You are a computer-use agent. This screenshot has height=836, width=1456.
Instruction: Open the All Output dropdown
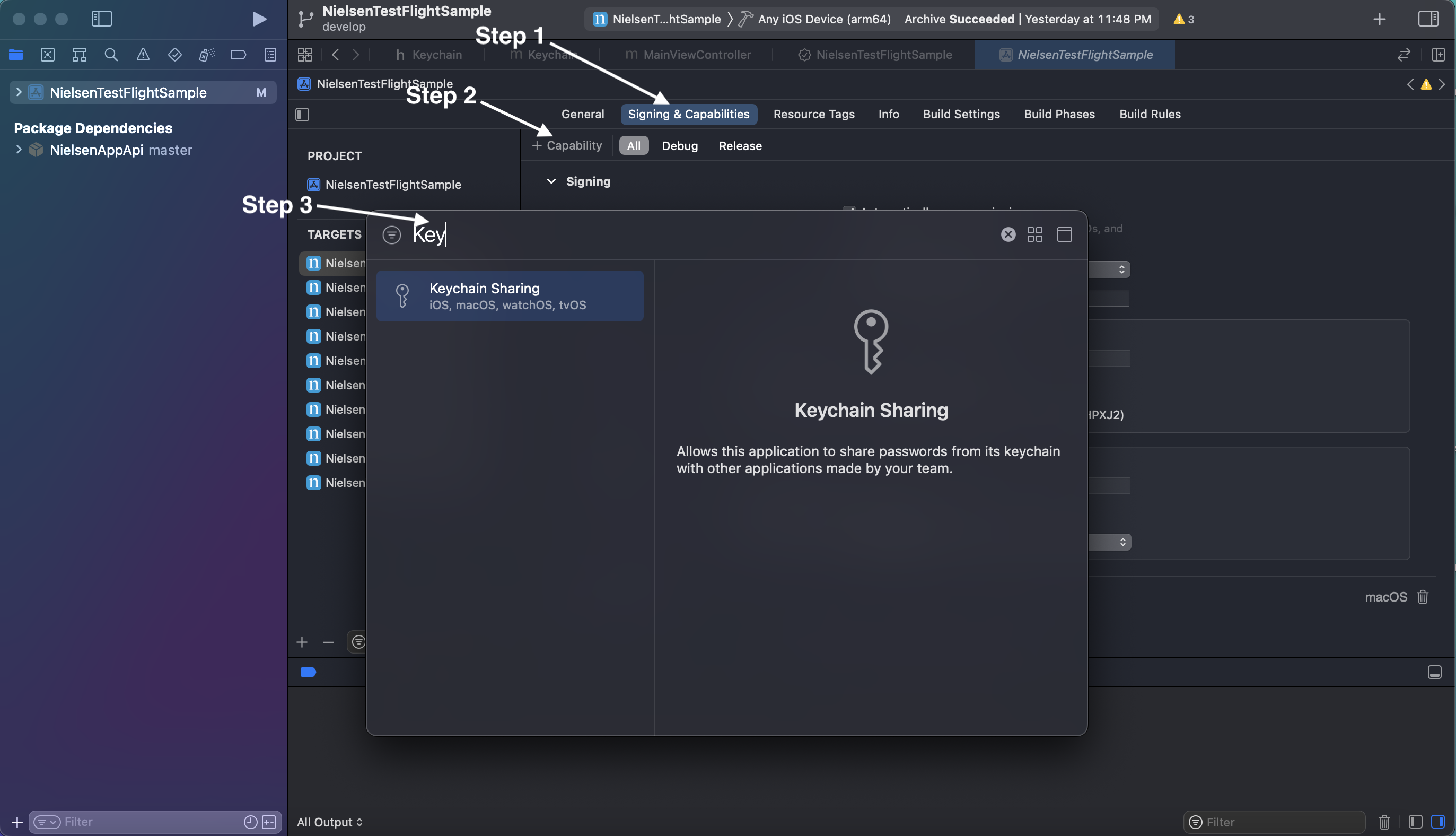click(x=329, y=822)
